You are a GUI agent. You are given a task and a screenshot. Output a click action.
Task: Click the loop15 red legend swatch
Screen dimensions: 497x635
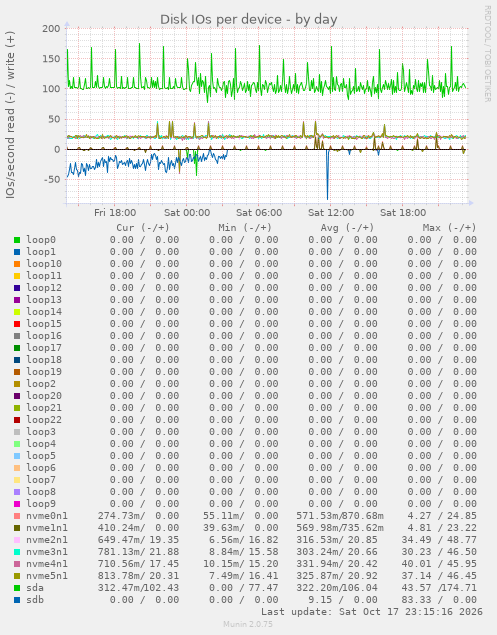tap(17, 324)
